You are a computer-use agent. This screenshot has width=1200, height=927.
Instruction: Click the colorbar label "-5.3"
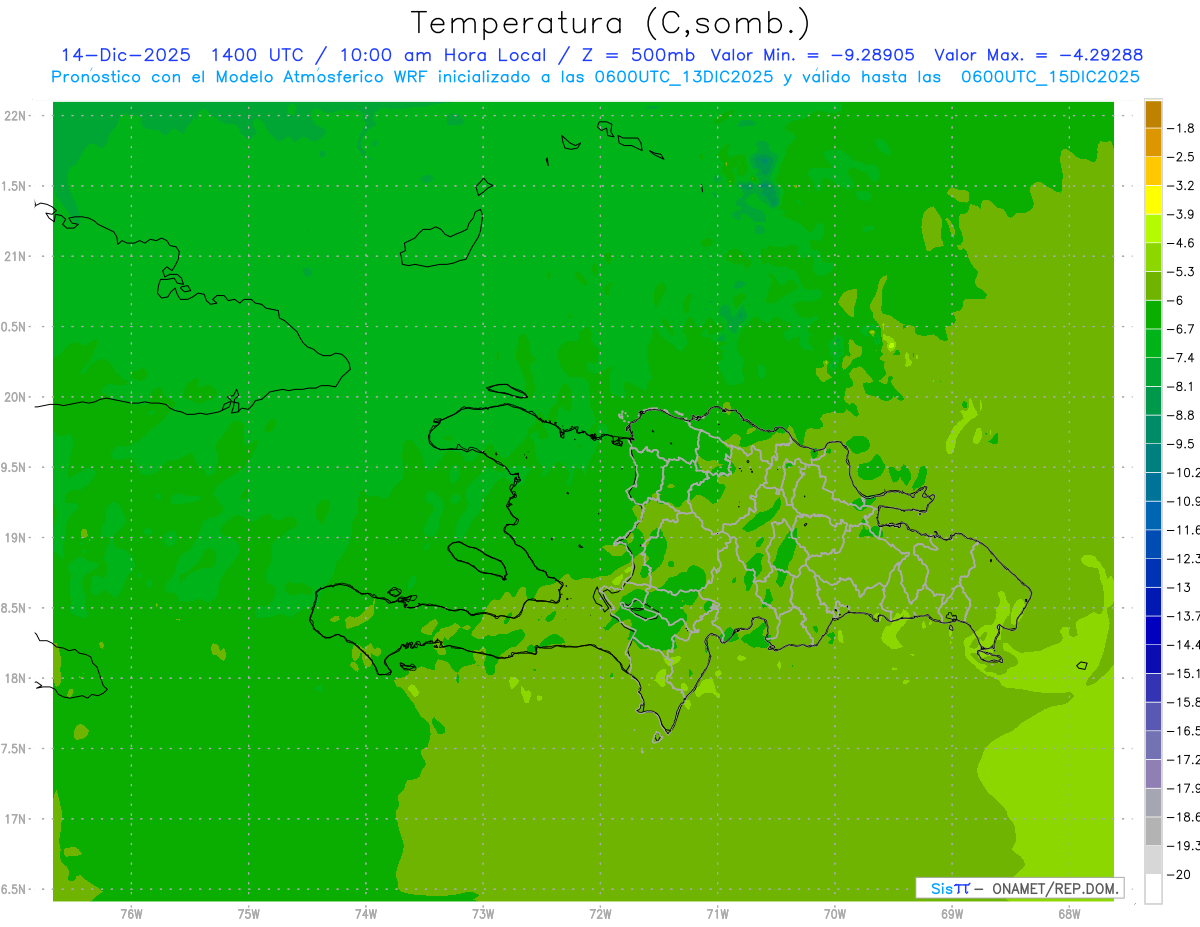pos(1182,271)
